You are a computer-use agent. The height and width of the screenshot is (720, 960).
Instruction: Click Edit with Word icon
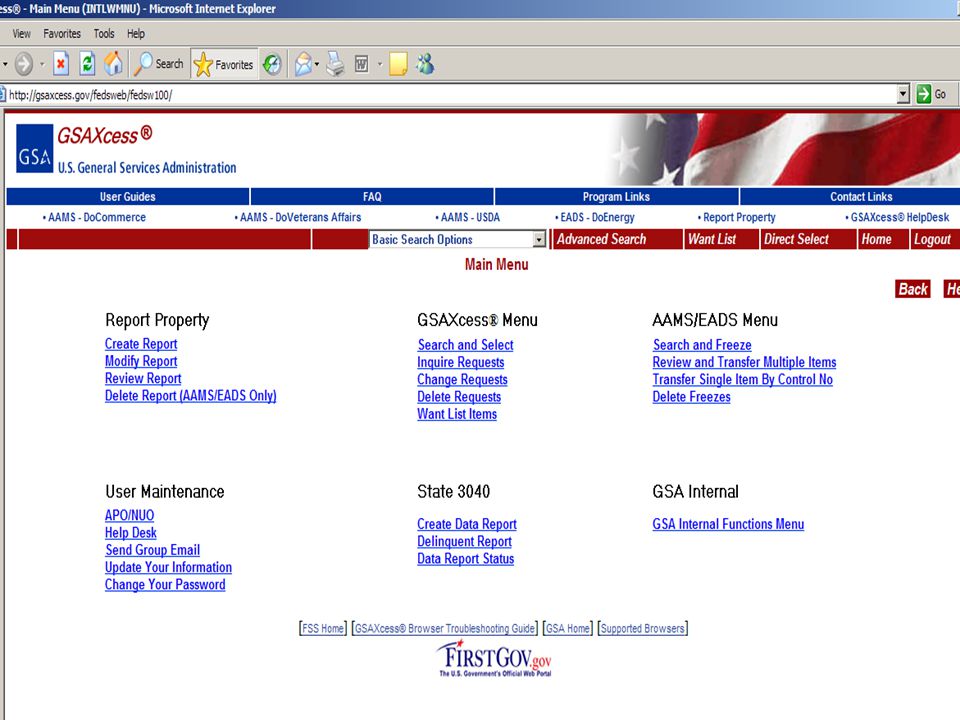coord(362,64)
